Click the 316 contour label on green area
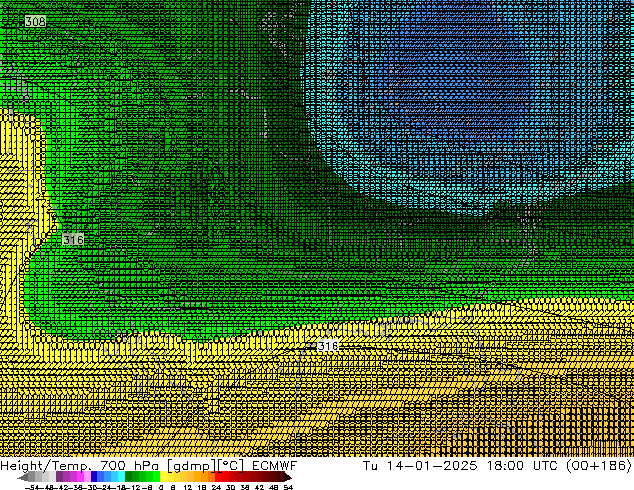The height and width of the screenshot is (490, 634). pos(73,240)
